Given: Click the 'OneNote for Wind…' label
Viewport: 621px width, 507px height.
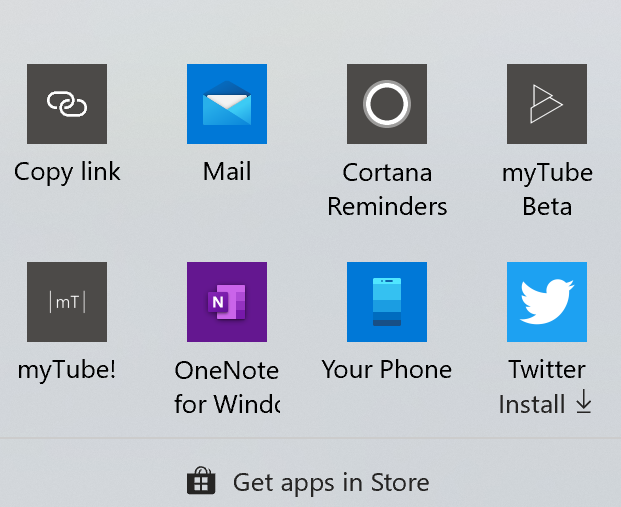Looking at the screenshot, I should pyautogui.click(x=227, y=387).
